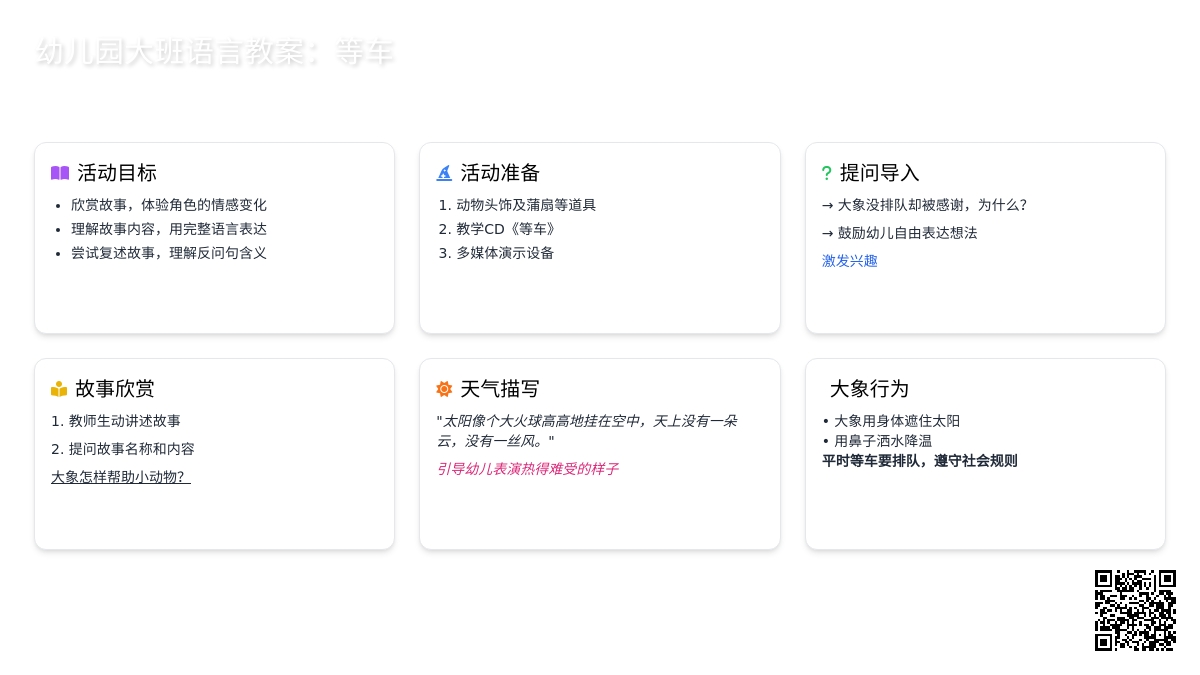Open the page title 幼儿园大班语言教案：等车
Screen dimensions: 1200x675
(x=214, y=55)
